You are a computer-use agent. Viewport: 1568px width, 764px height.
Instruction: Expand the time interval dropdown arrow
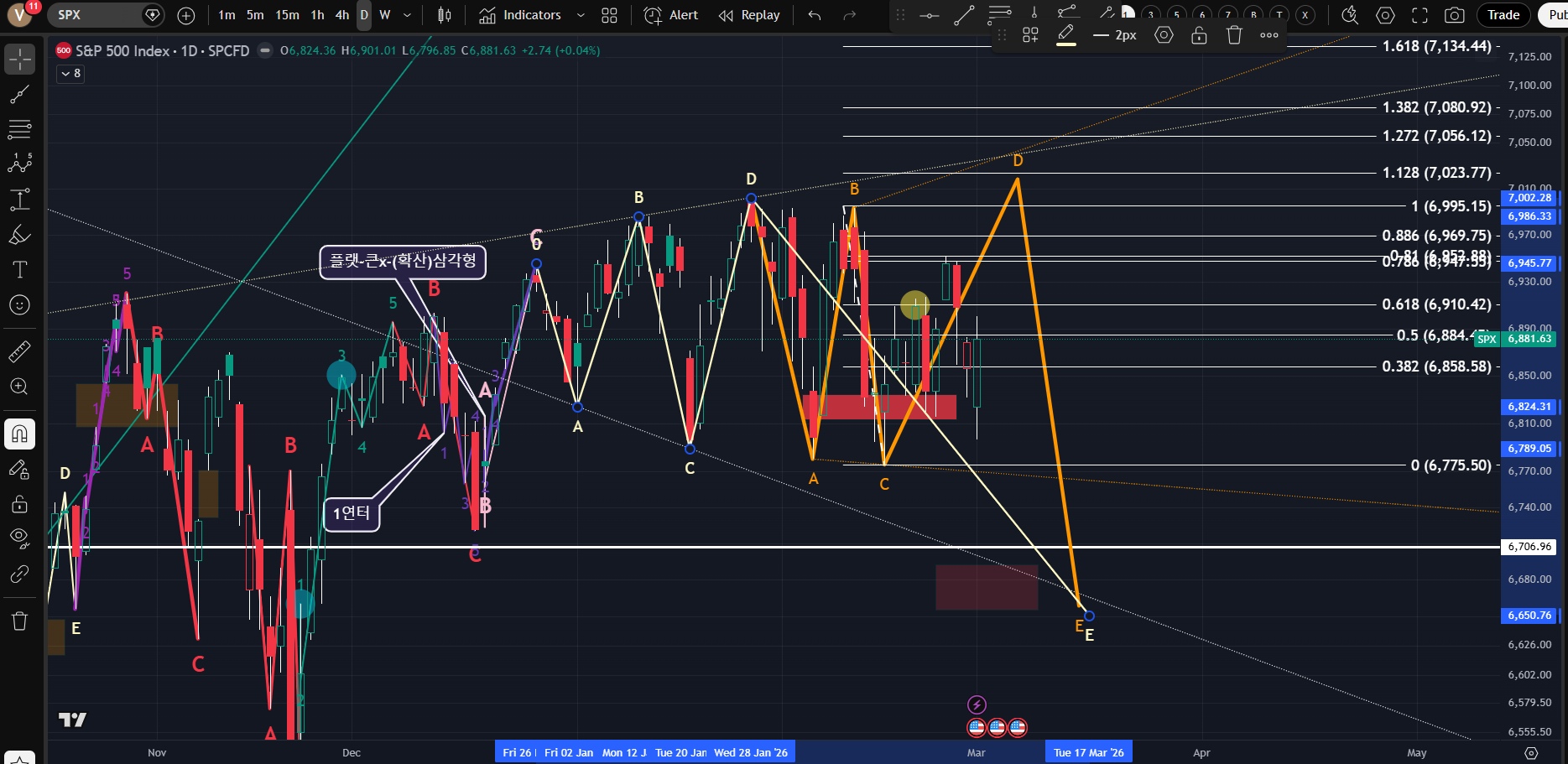[x=408, y=15]
